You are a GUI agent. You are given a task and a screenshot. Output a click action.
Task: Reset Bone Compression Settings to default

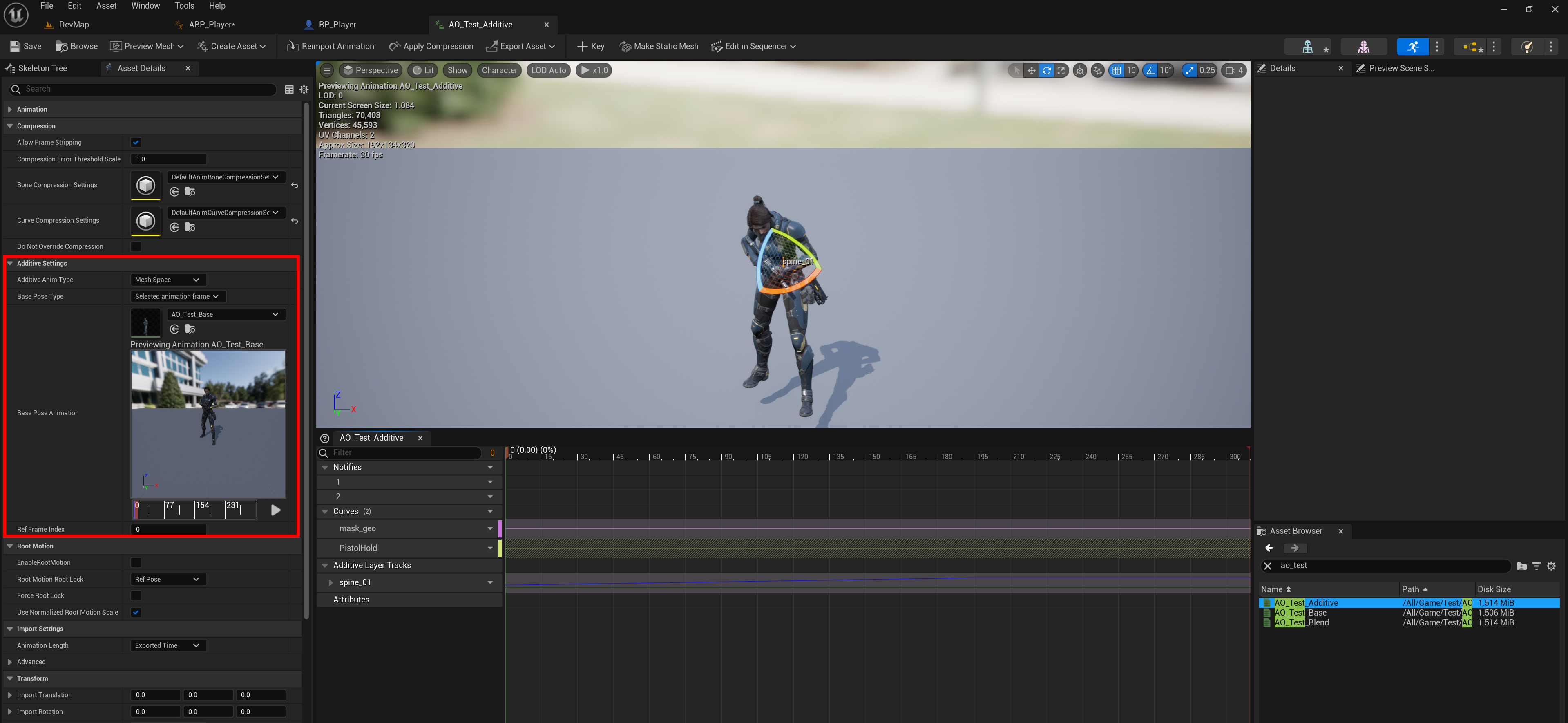(x=295, y=185)
